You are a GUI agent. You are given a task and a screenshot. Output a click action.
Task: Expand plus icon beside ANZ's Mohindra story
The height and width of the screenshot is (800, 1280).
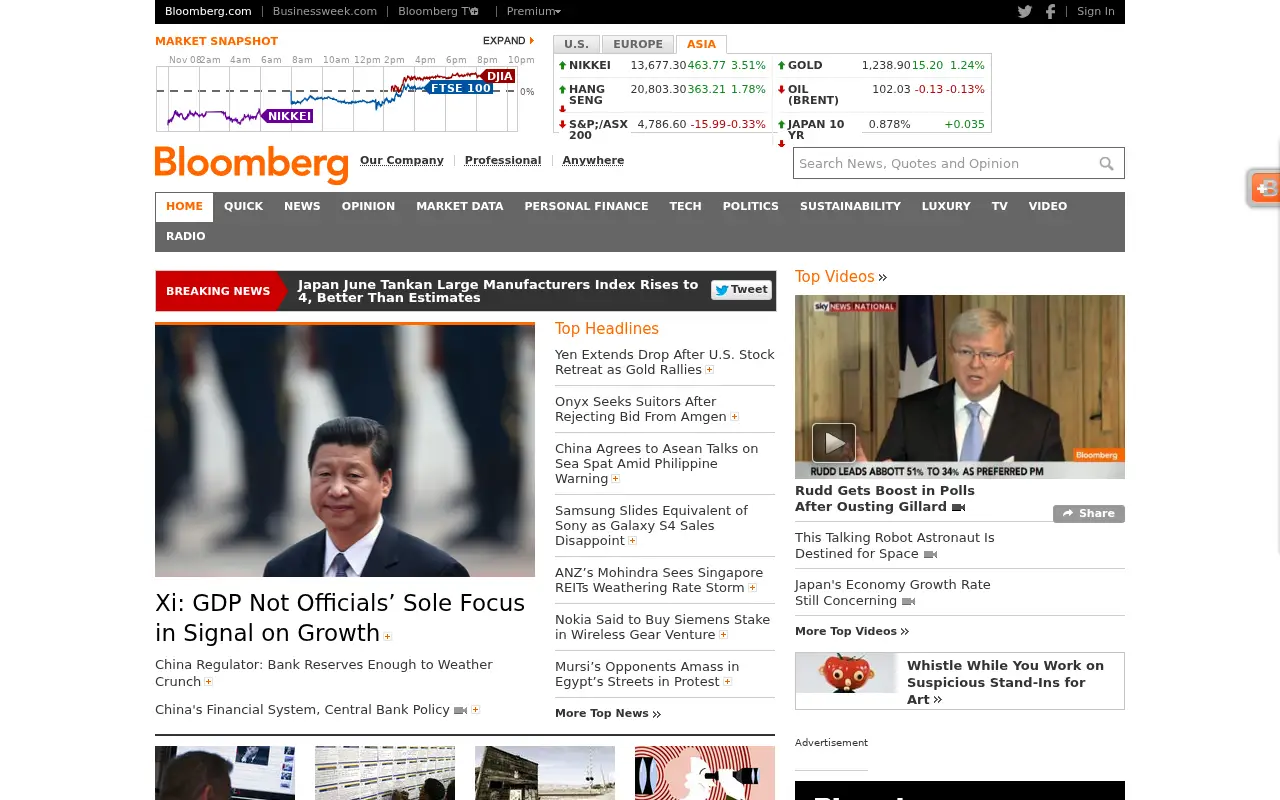click(x=753, y=588)
